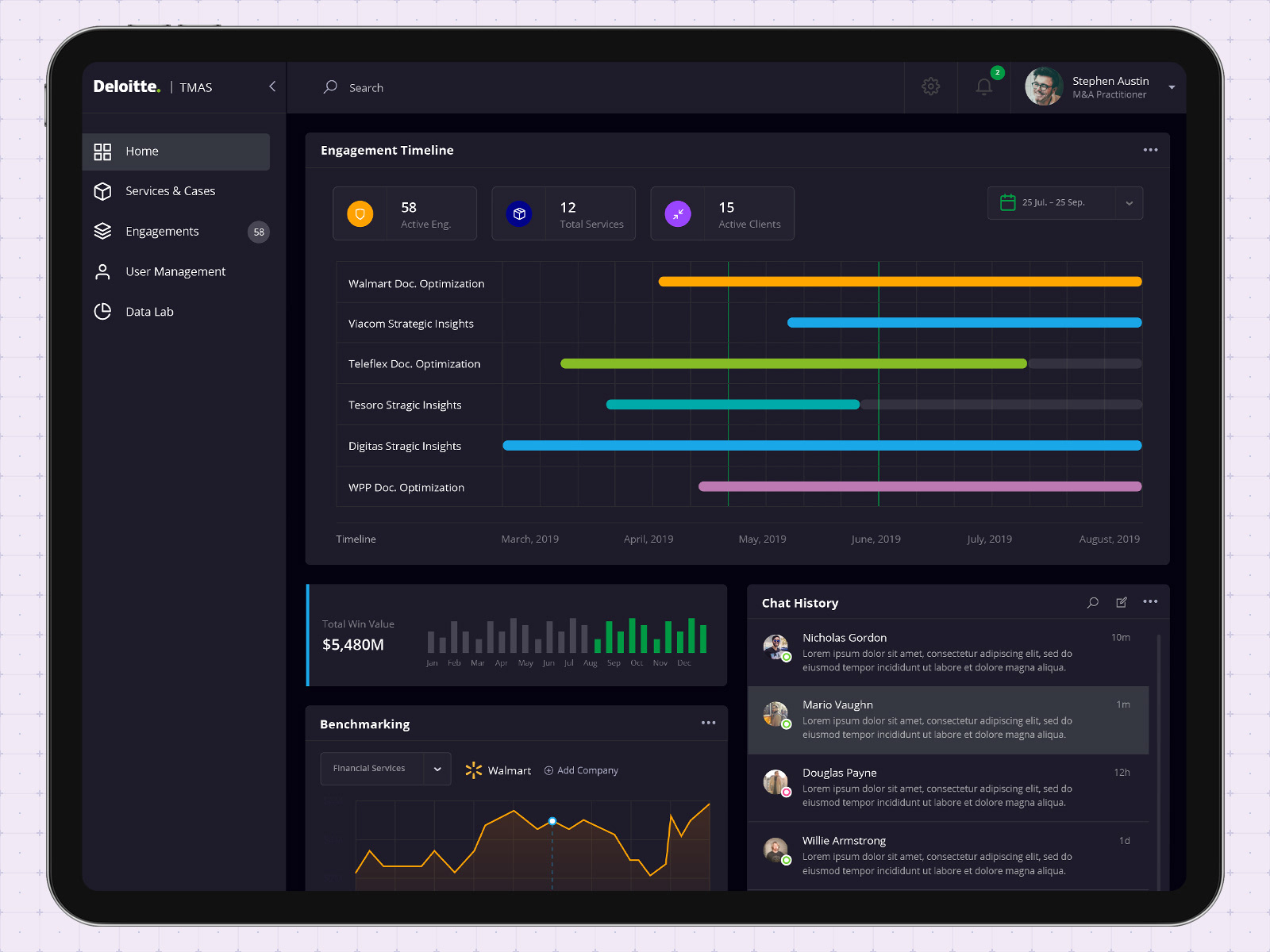The height and width of the screenshot is (952, 1270).
Task: Click the Home grid icon in sidebar
Action: coord(102,152)
